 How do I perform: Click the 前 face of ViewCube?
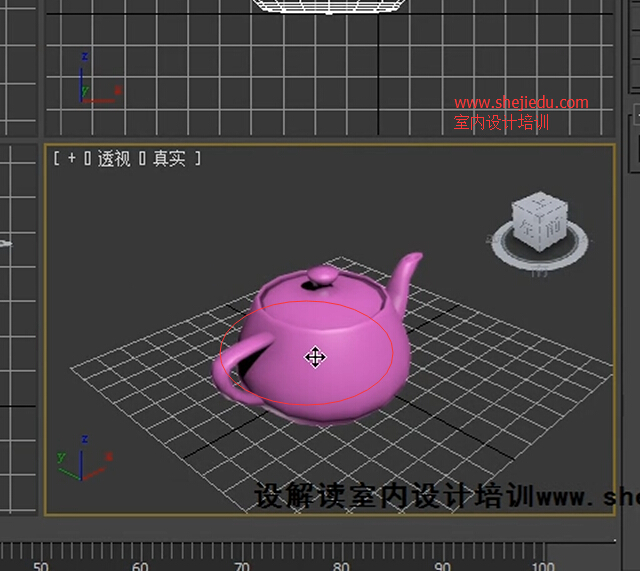coord(554,229)
